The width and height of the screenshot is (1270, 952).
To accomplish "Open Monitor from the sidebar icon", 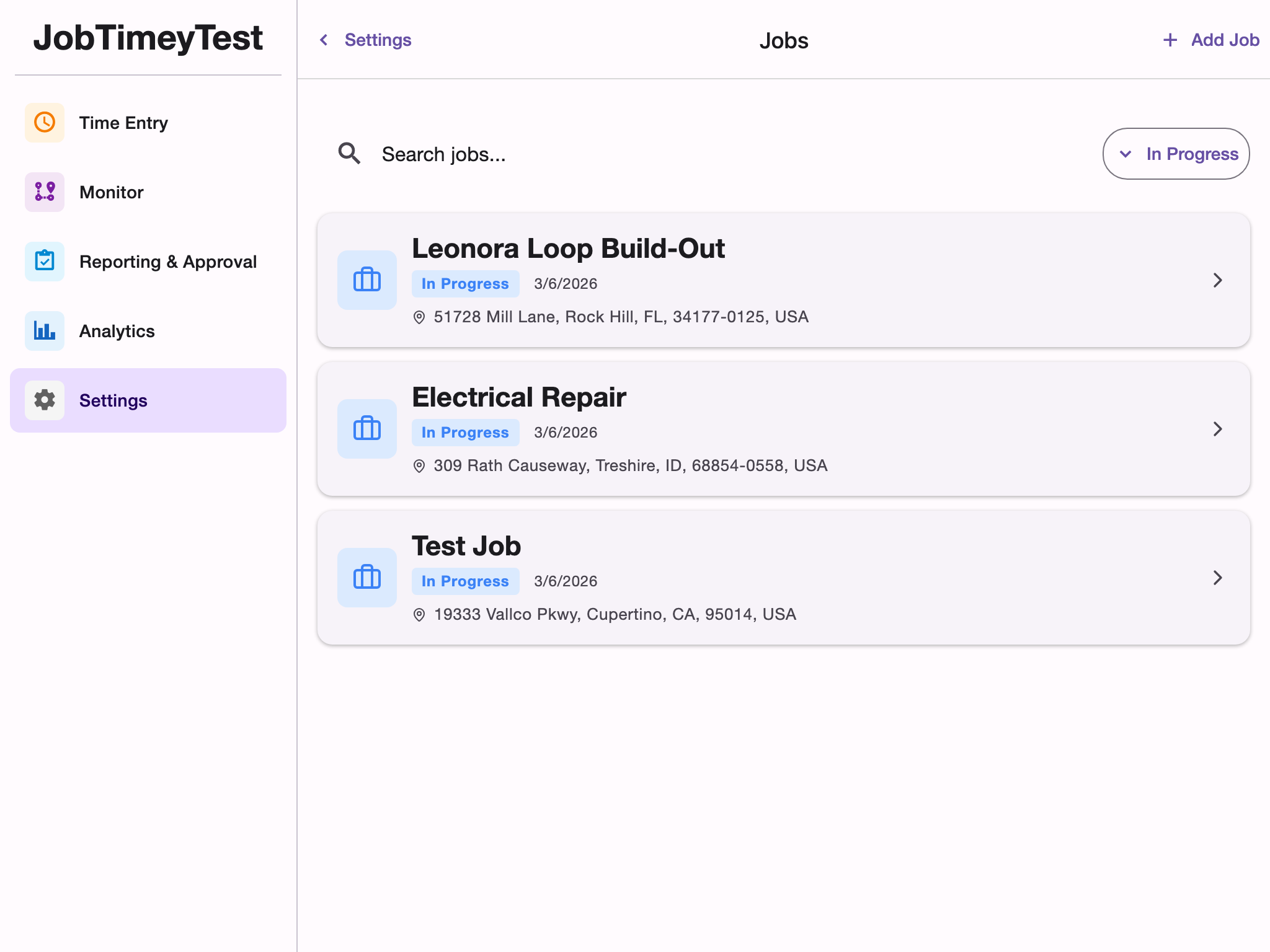I will [44, 192].
